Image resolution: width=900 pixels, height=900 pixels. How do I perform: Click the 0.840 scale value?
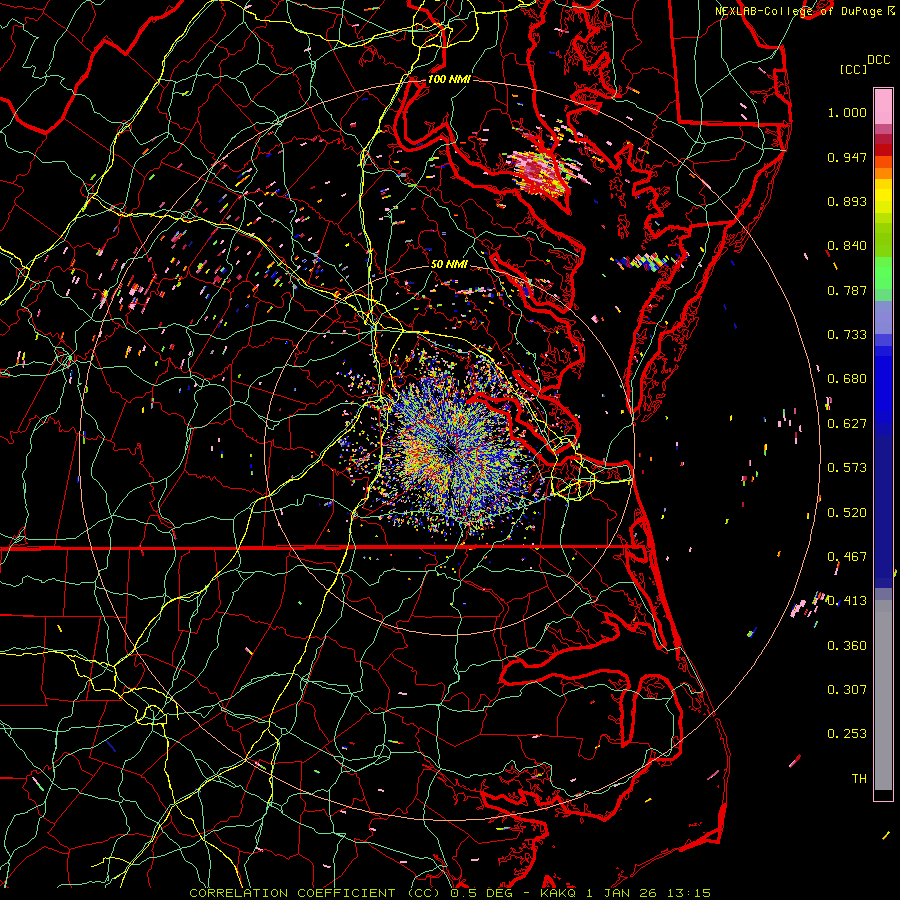tap(847, 246)
